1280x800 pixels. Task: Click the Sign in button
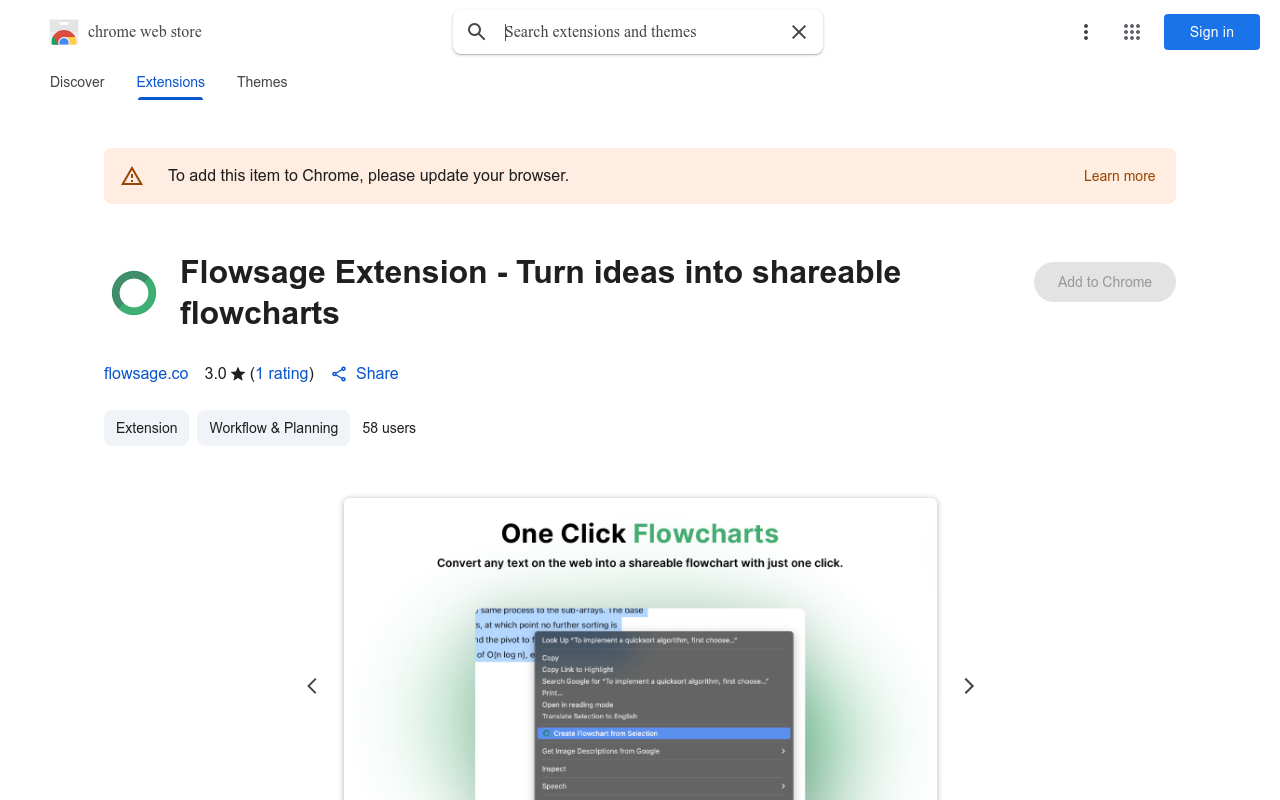click(x=1211, y=32)
